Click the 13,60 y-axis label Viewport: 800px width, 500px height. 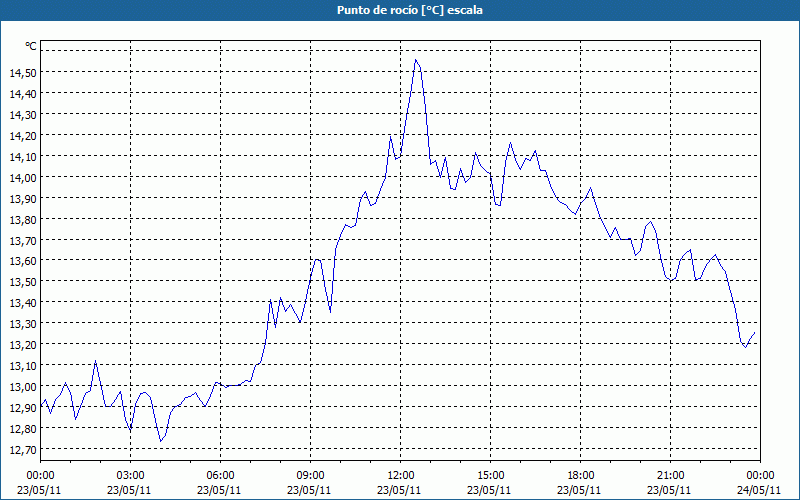23,261
